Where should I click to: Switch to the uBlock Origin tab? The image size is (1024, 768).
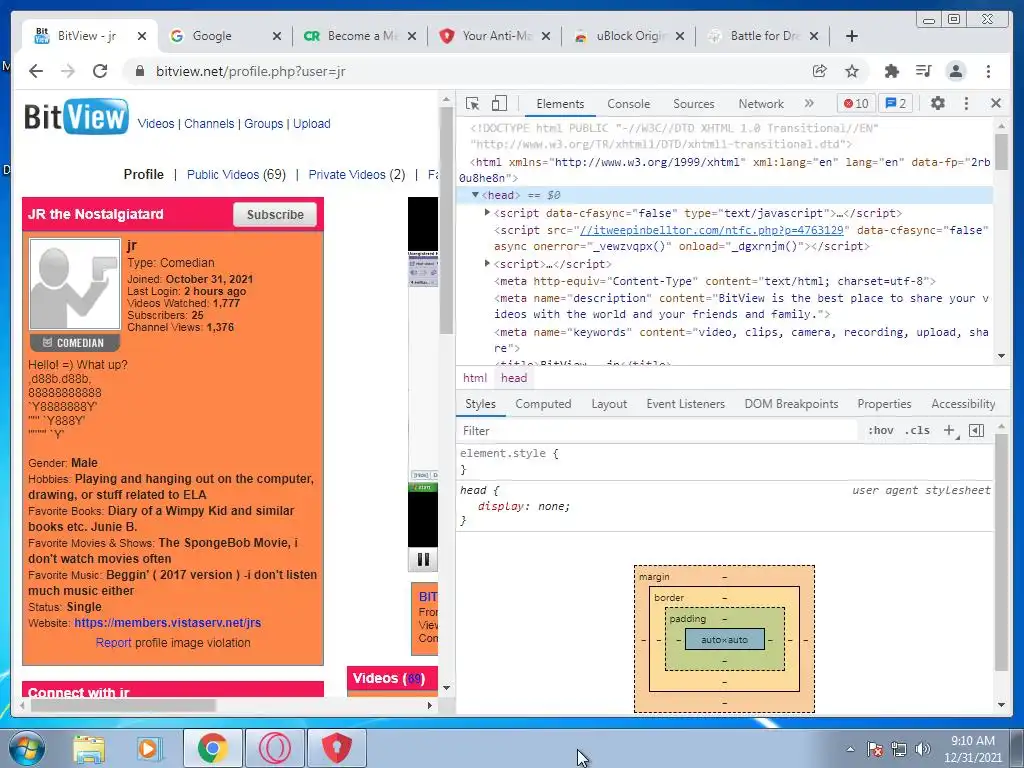click(630, 36)
